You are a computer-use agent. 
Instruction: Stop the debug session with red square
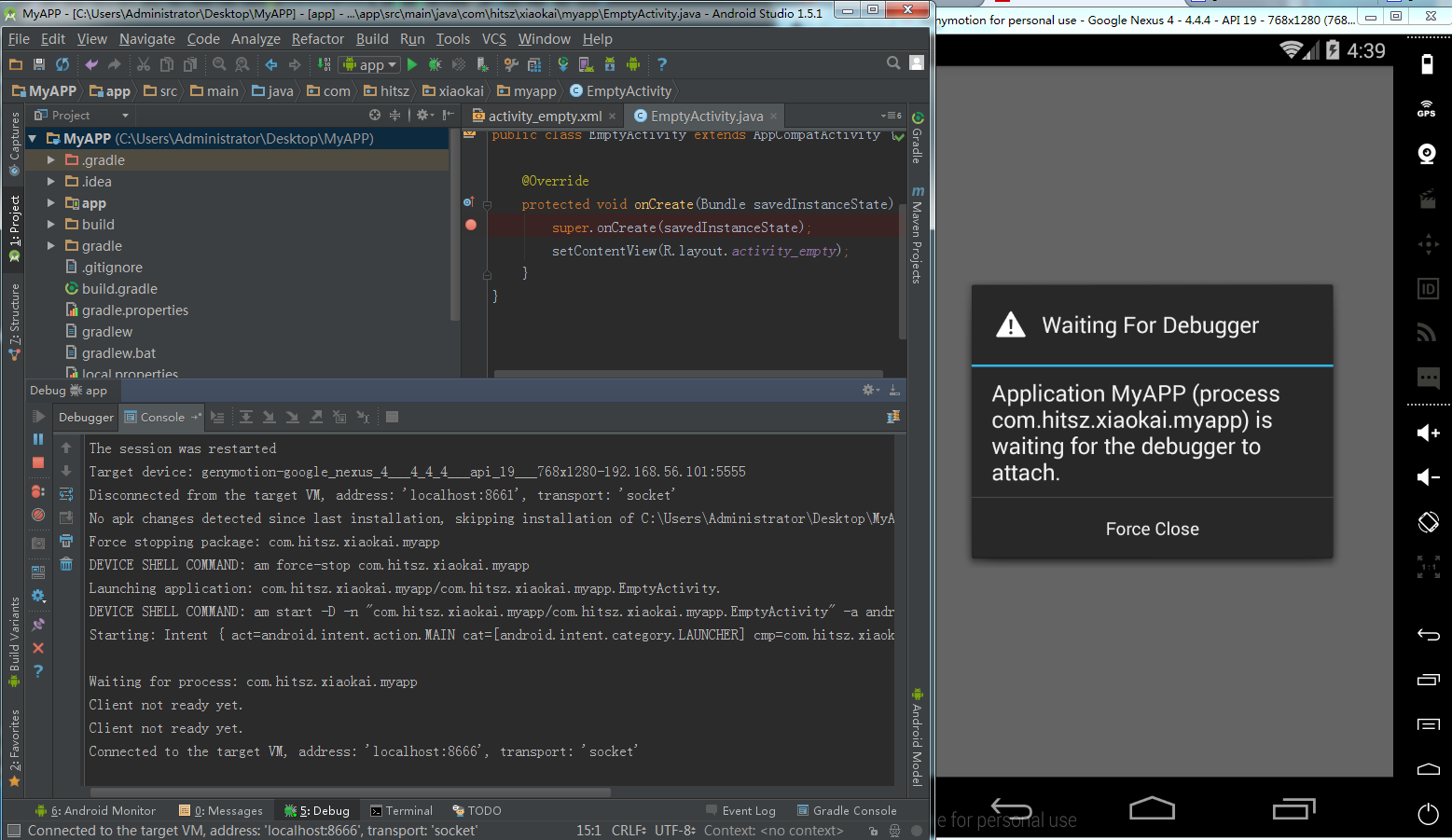38,462
